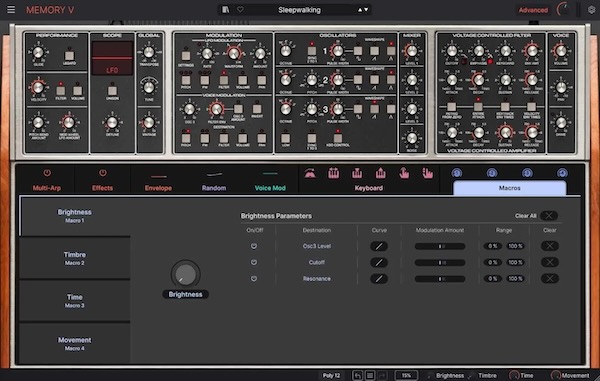Toggle the velocity Volume switch in Performance
This screenshot has width=600, height=381.
click(78, 90)
